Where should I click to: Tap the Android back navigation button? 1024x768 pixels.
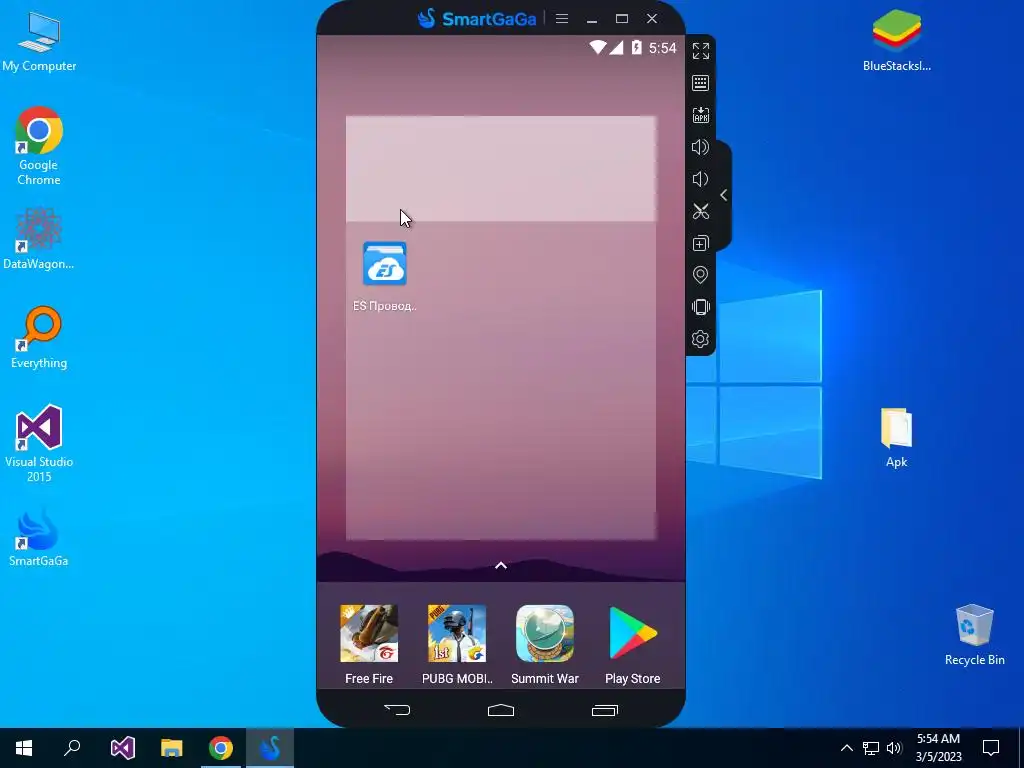[x=397, y=710]
